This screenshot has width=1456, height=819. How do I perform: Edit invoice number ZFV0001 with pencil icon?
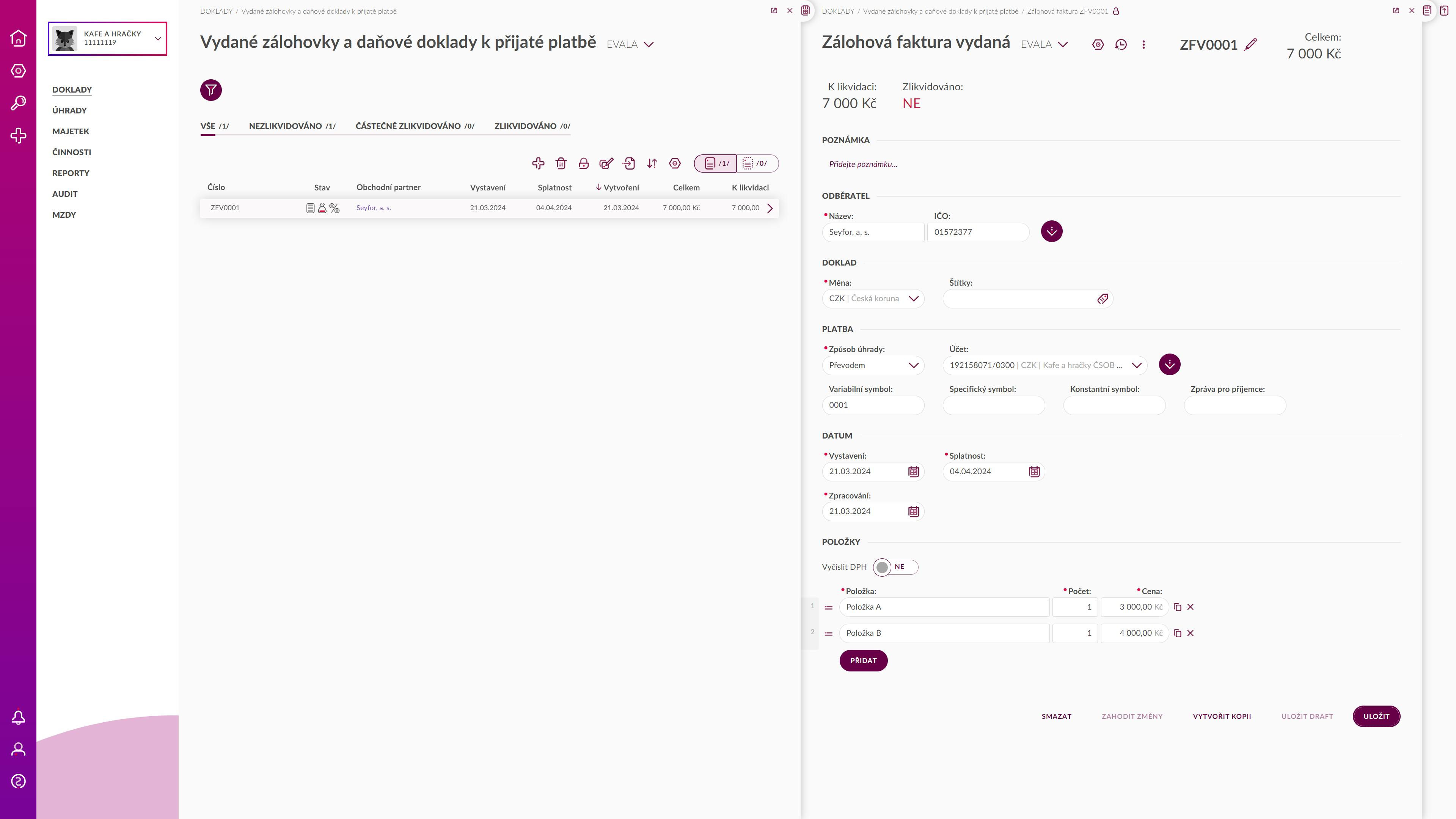point(1251,44)
